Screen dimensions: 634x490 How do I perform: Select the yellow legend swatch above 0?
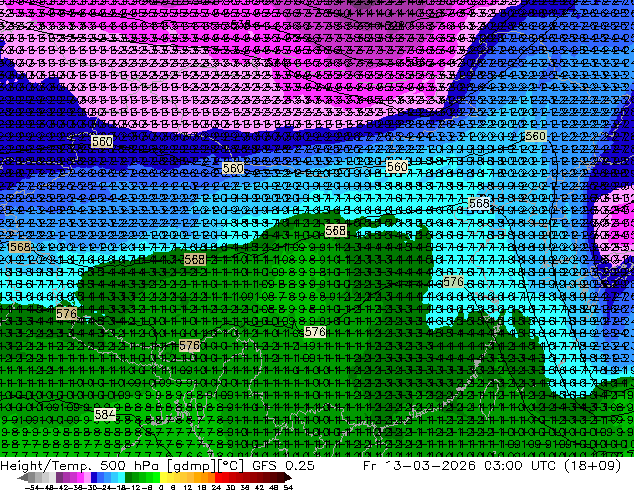(x=163, y=477)
